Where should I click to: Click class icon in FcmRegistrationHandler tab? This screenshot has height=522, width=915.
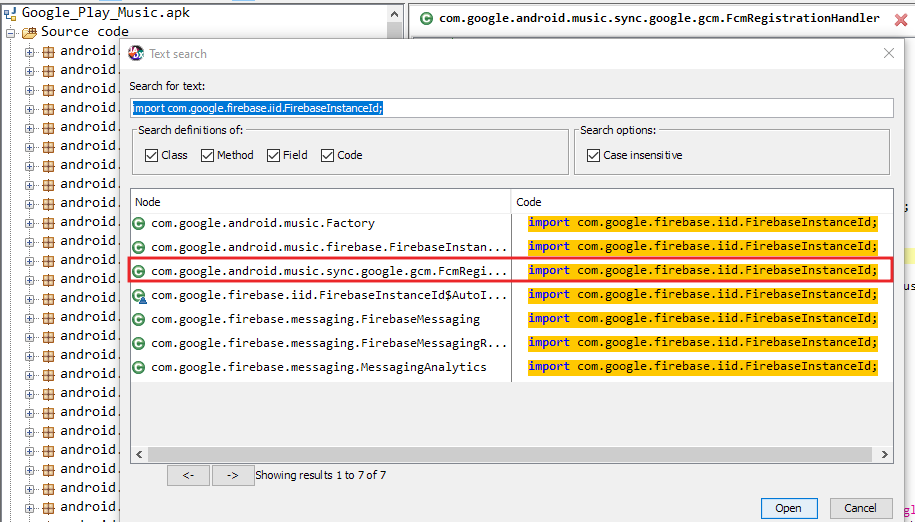pyautogui.click(x=427, y=18)
